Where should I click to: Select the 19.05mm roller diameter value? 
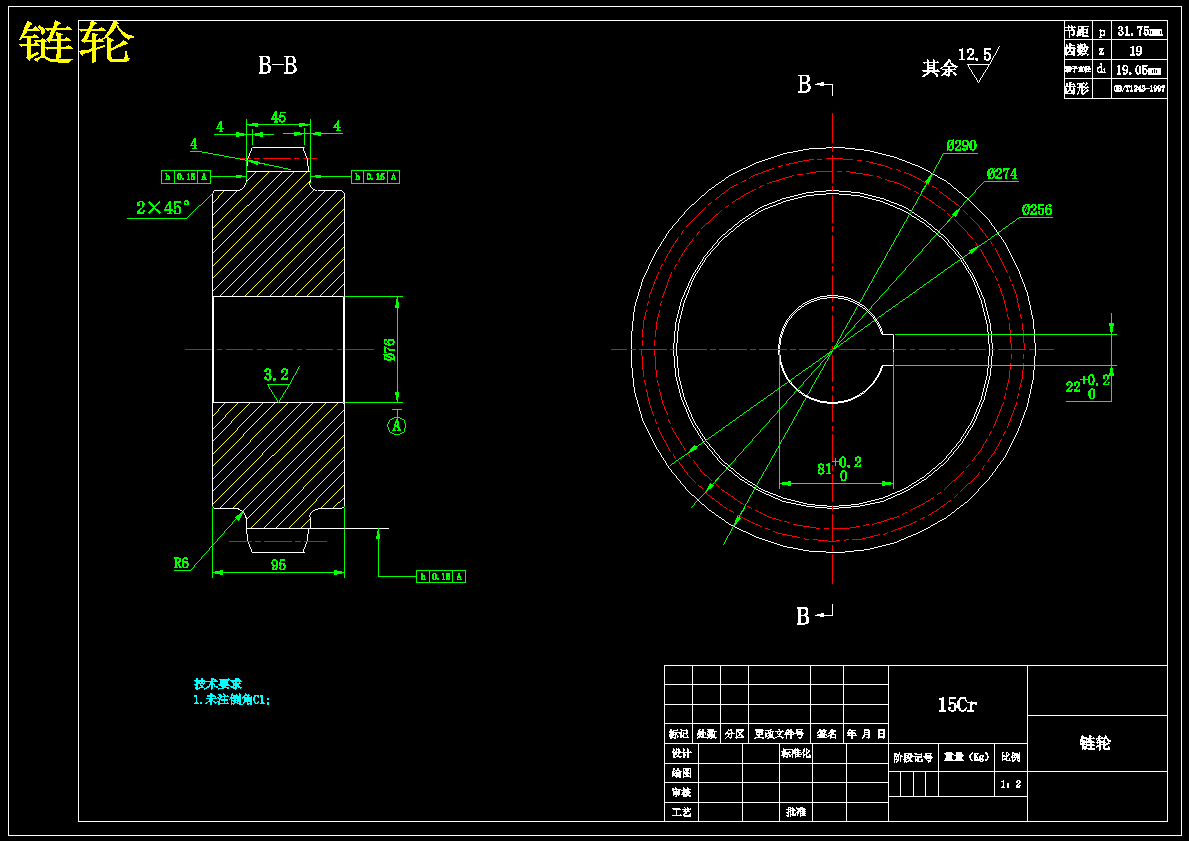[1139, 70]
